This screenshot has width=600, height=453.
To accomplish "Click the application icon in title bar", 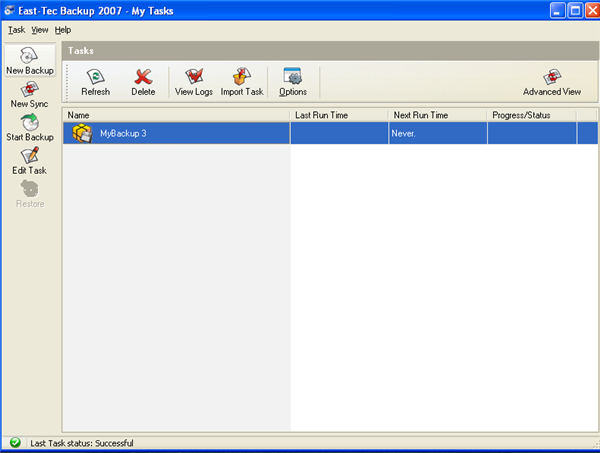I will (x=9, y=10).
